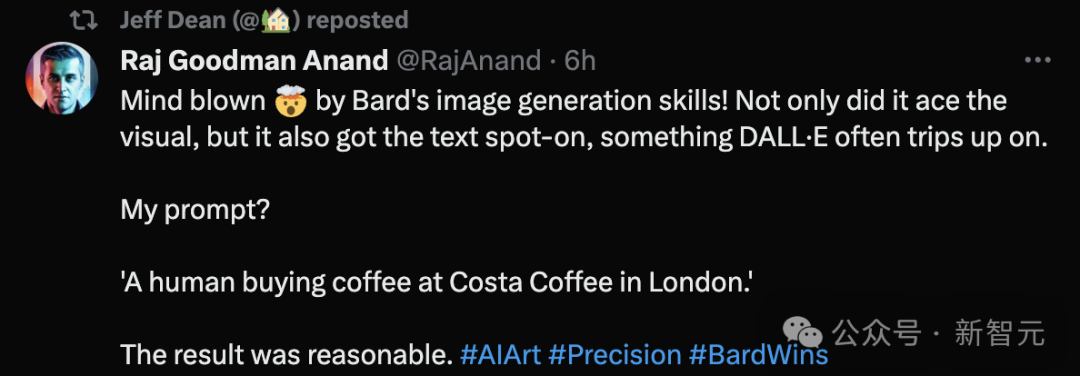Click the 公众号 watermark label

[876, 334]
